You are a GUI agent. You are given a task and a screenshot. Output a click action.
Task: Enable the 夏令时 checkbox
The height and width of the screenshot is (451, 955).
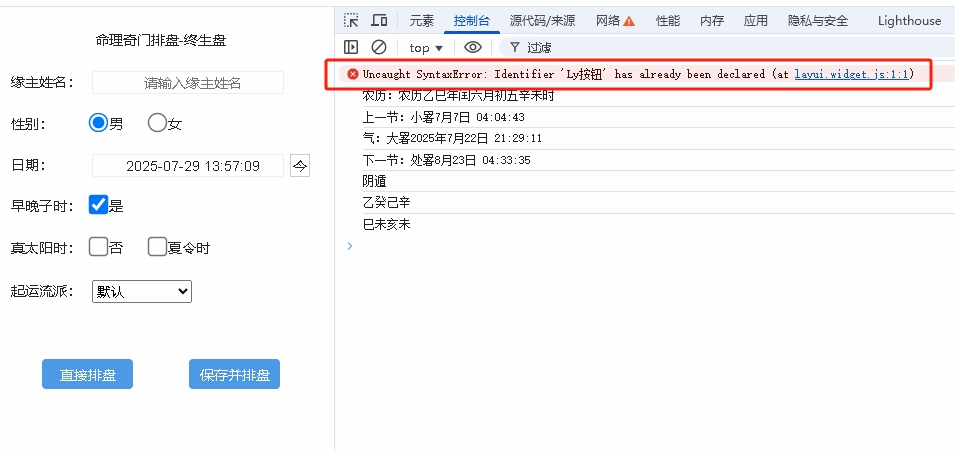pyautogui.click(x=157, y=247)
